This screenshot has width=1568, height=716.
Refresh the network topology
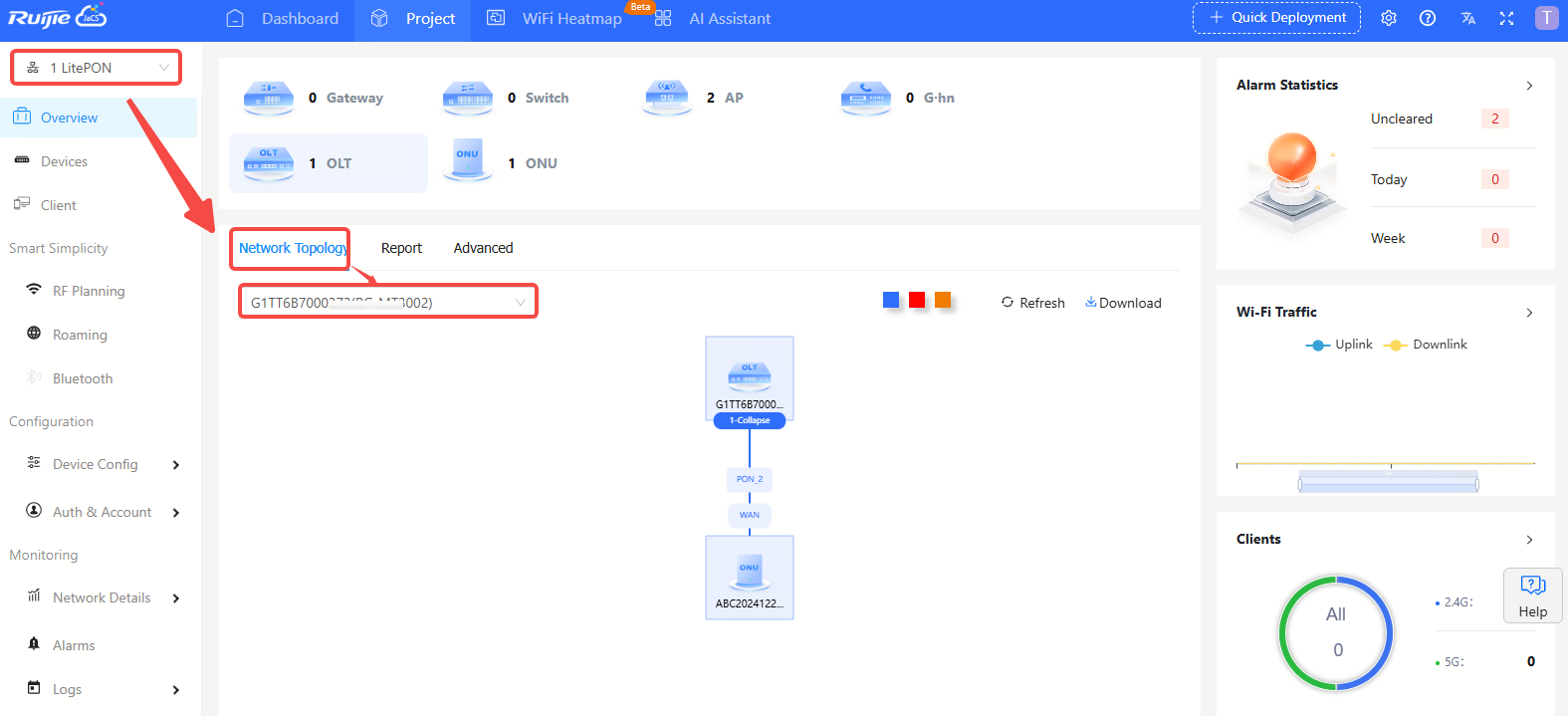[x=1032, y=303]
